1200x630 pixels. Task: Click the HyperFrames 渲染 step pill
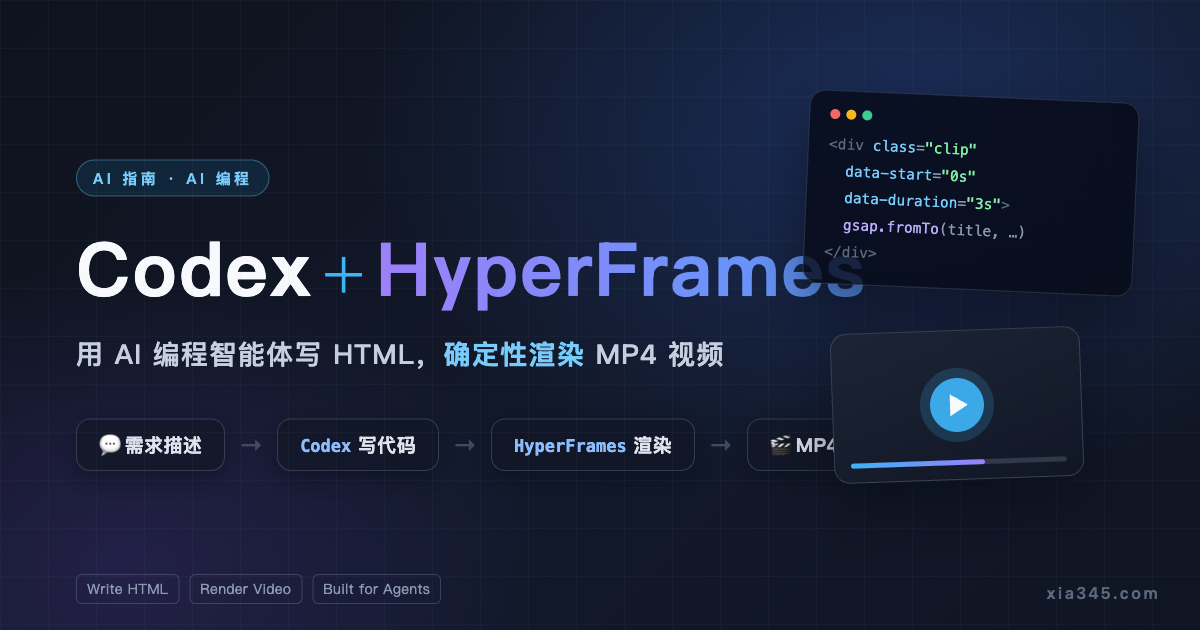tap(592, 445)
